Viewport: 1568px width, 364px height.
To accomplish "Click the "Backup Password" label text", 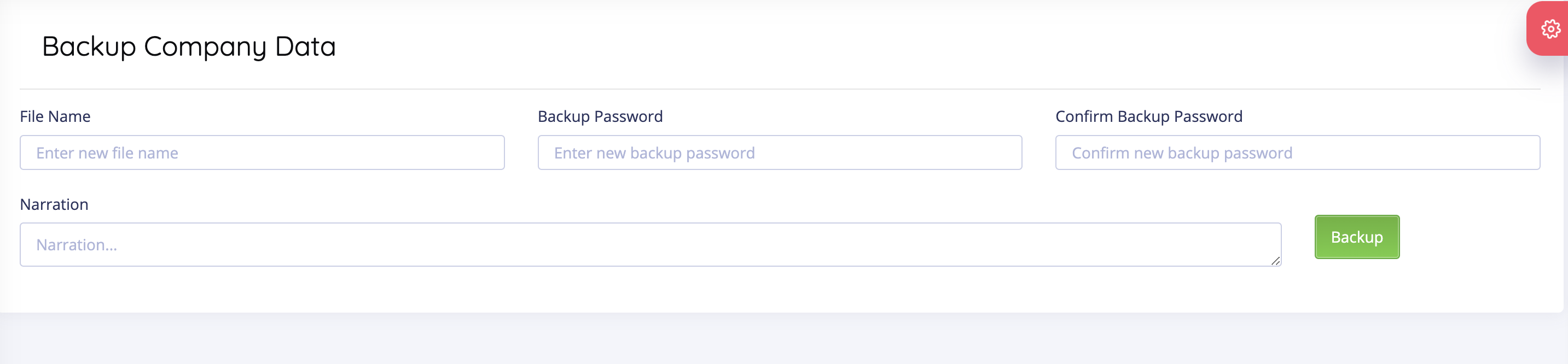I will click(600, 116).
